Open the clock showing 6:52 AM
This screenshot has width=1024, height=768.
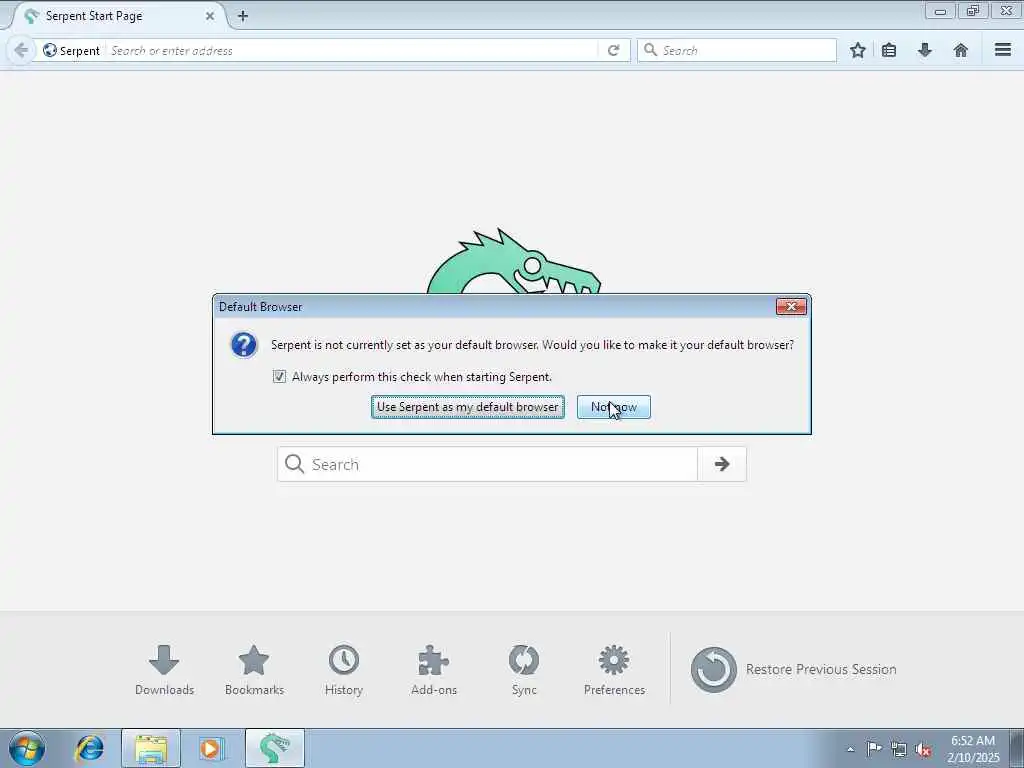tap(973, 749)
